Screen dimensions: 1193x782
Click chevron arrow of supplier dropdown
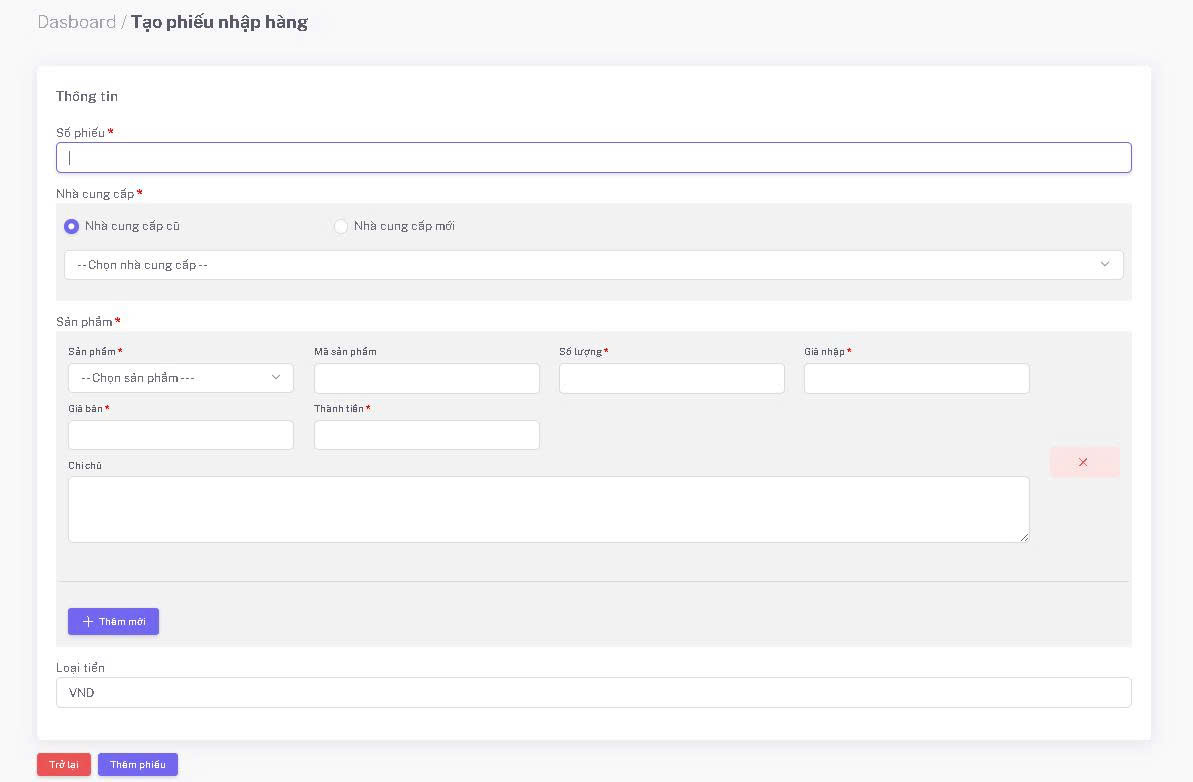(1105, 265)
